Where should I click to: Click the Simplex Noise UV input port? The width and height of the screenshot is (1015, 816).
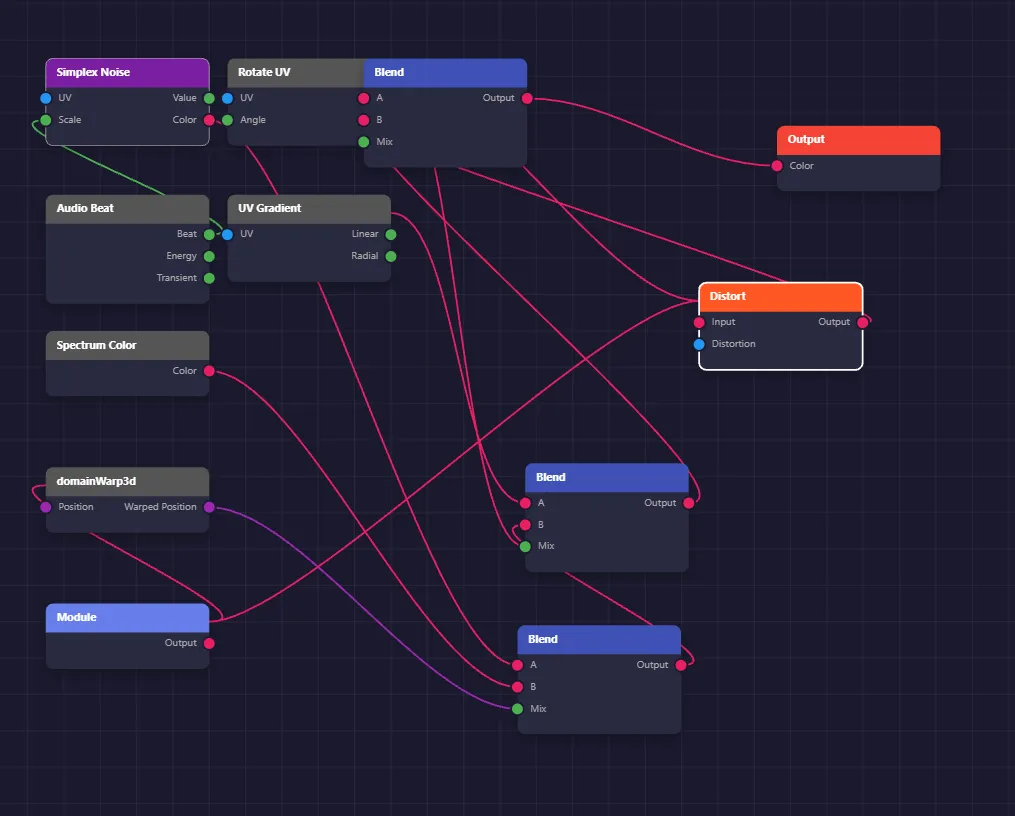click(46, 98)
